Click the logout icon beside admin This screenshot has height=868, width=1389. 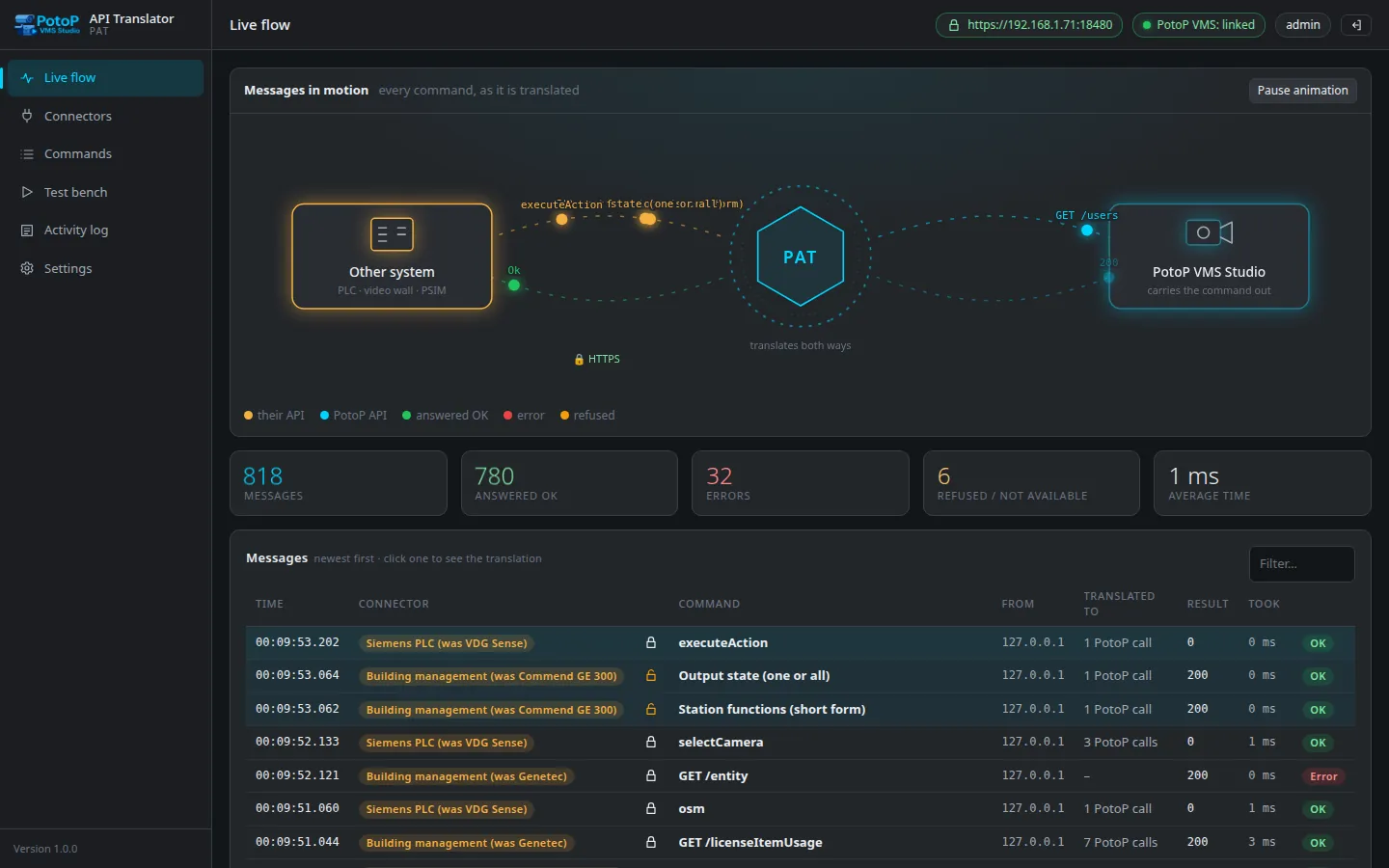point(1356,25)
